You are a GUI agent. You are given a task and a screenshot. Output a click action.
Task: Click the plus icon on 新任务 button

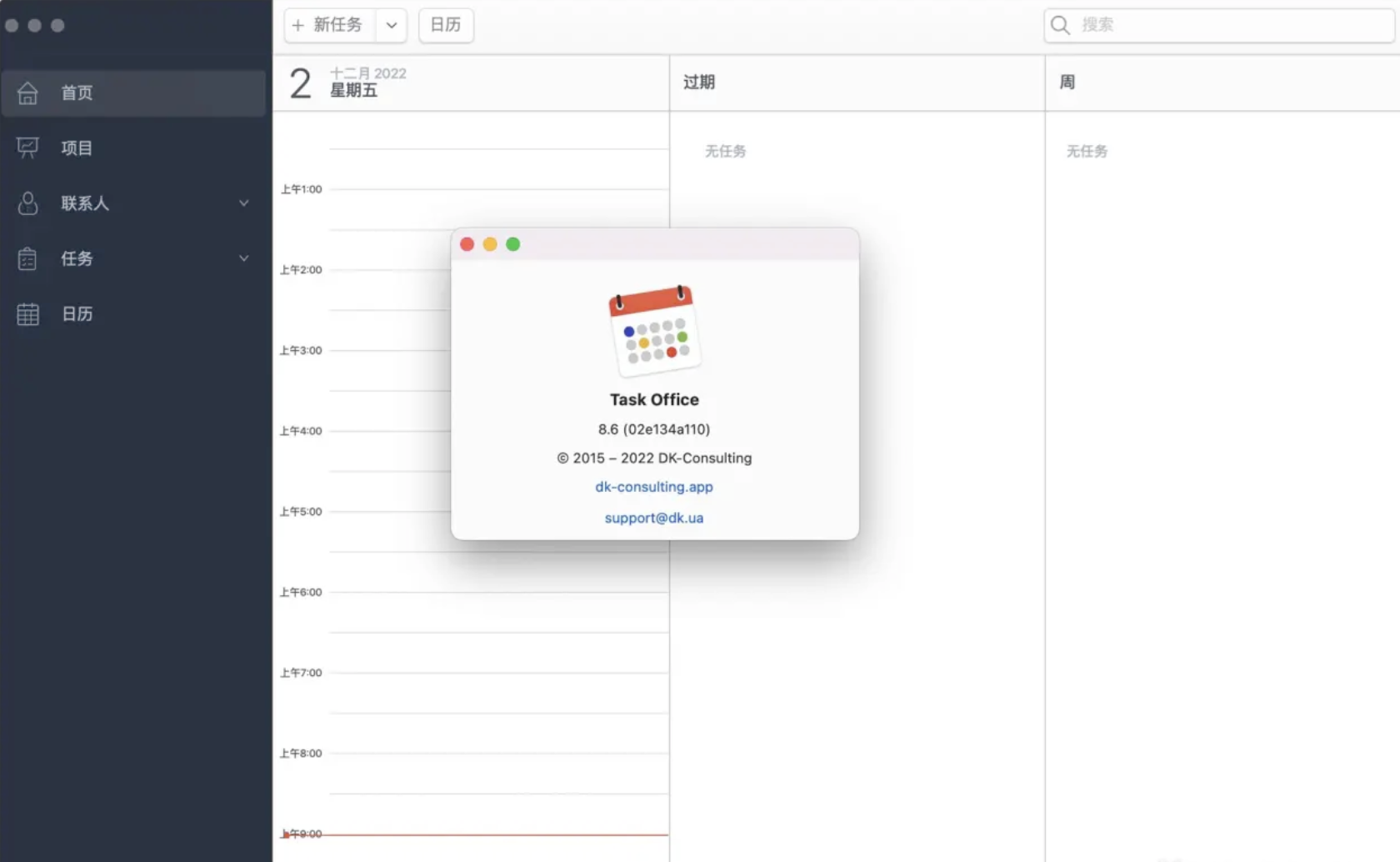[298, 25]
